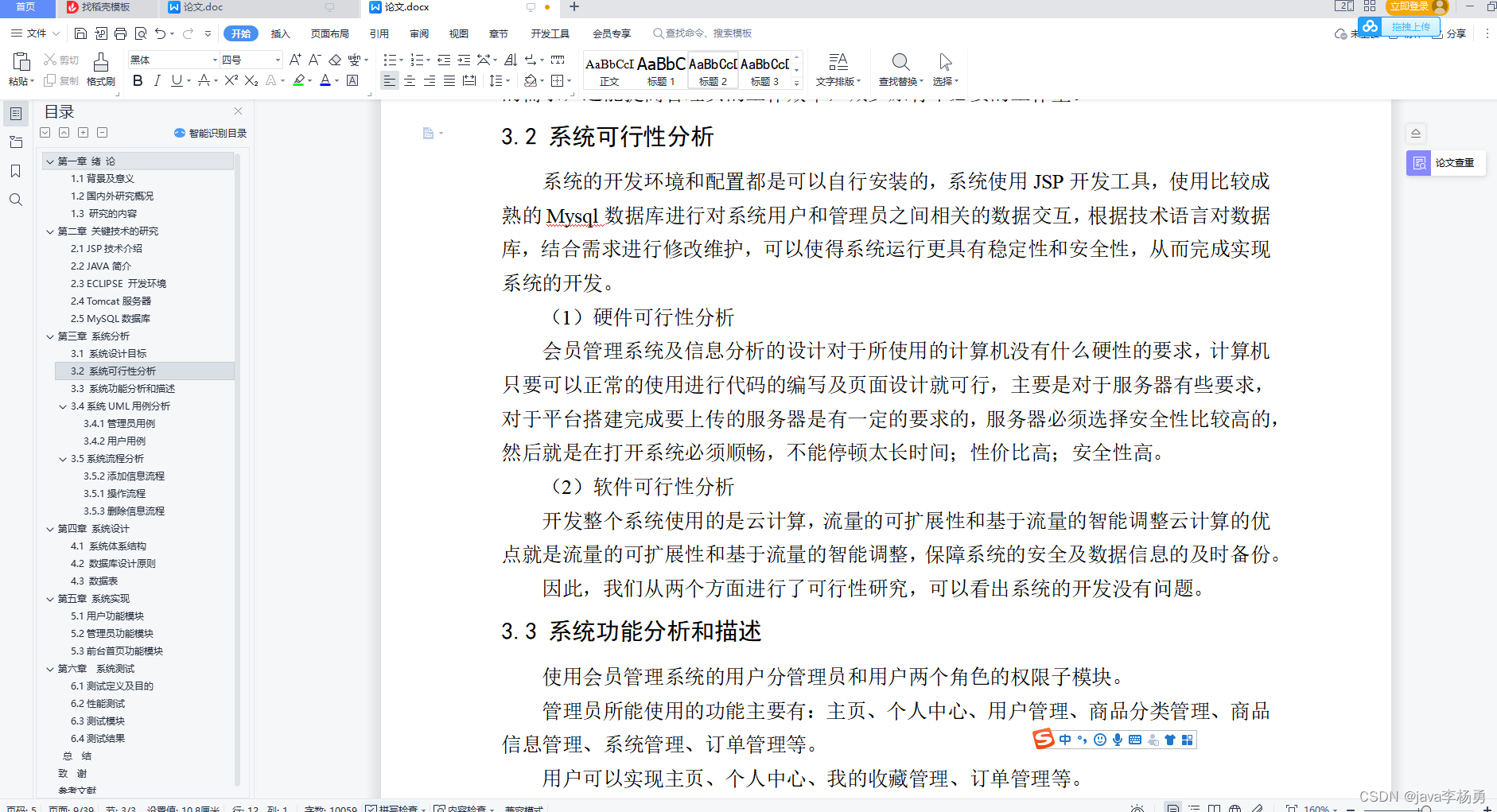Go to 4.3 数据表 in outline
The image size is (1497, 812).
point(94,581)
